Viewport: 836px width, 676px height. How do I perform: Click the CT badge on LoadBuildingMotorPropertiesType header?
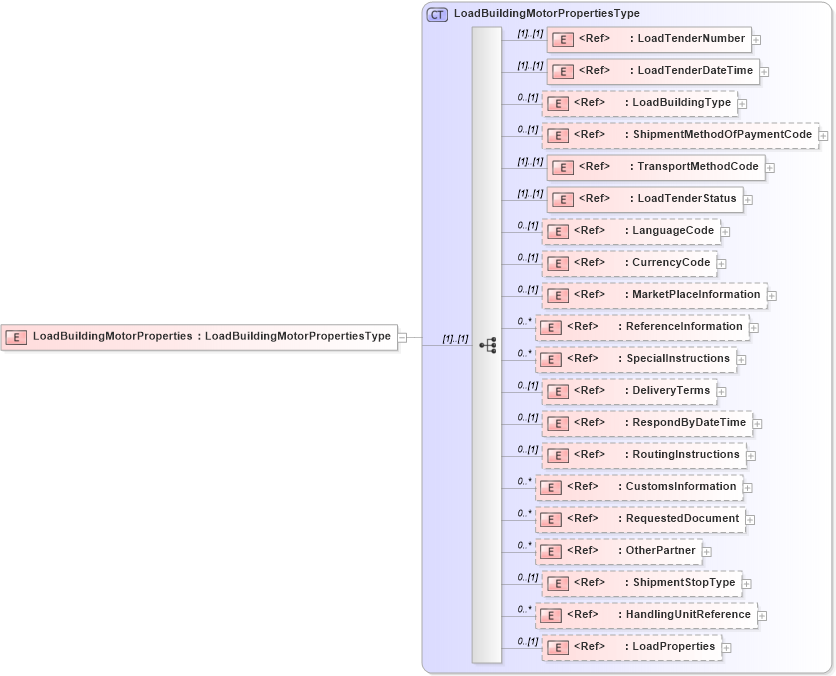[x=435, y=15]
